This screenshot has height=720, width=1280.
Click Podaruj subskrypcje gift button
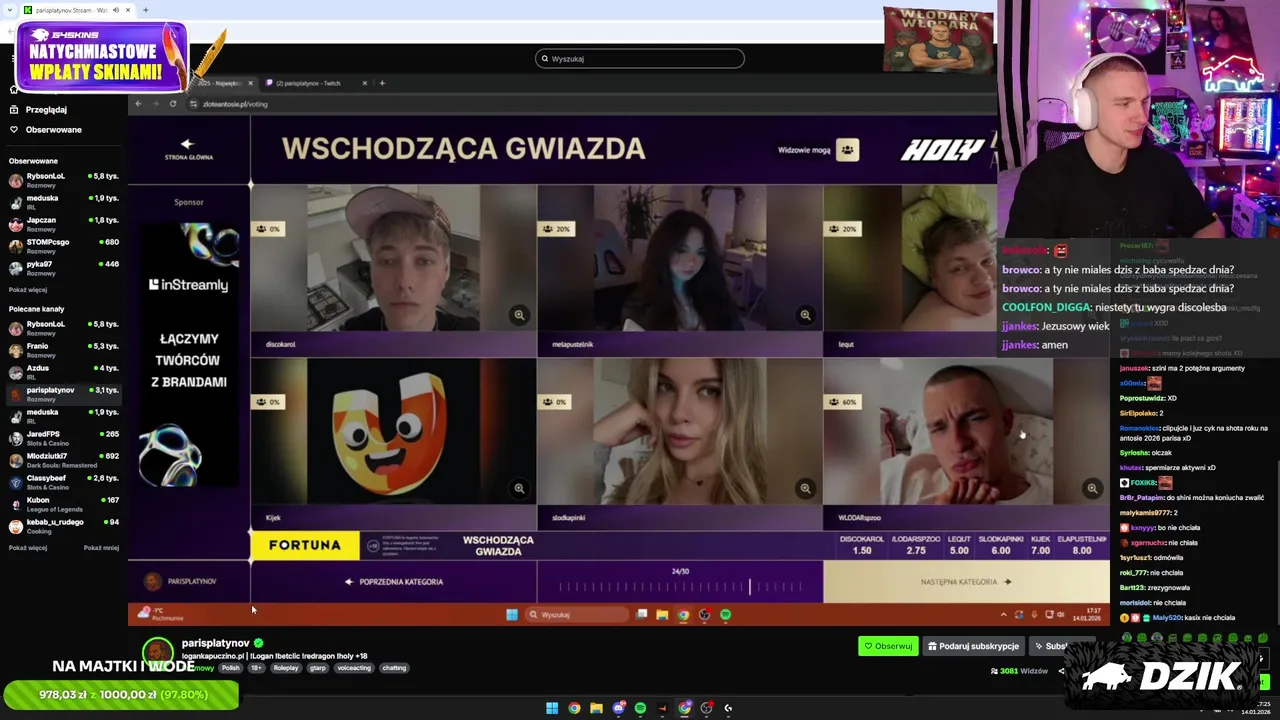tap(973, 646)
